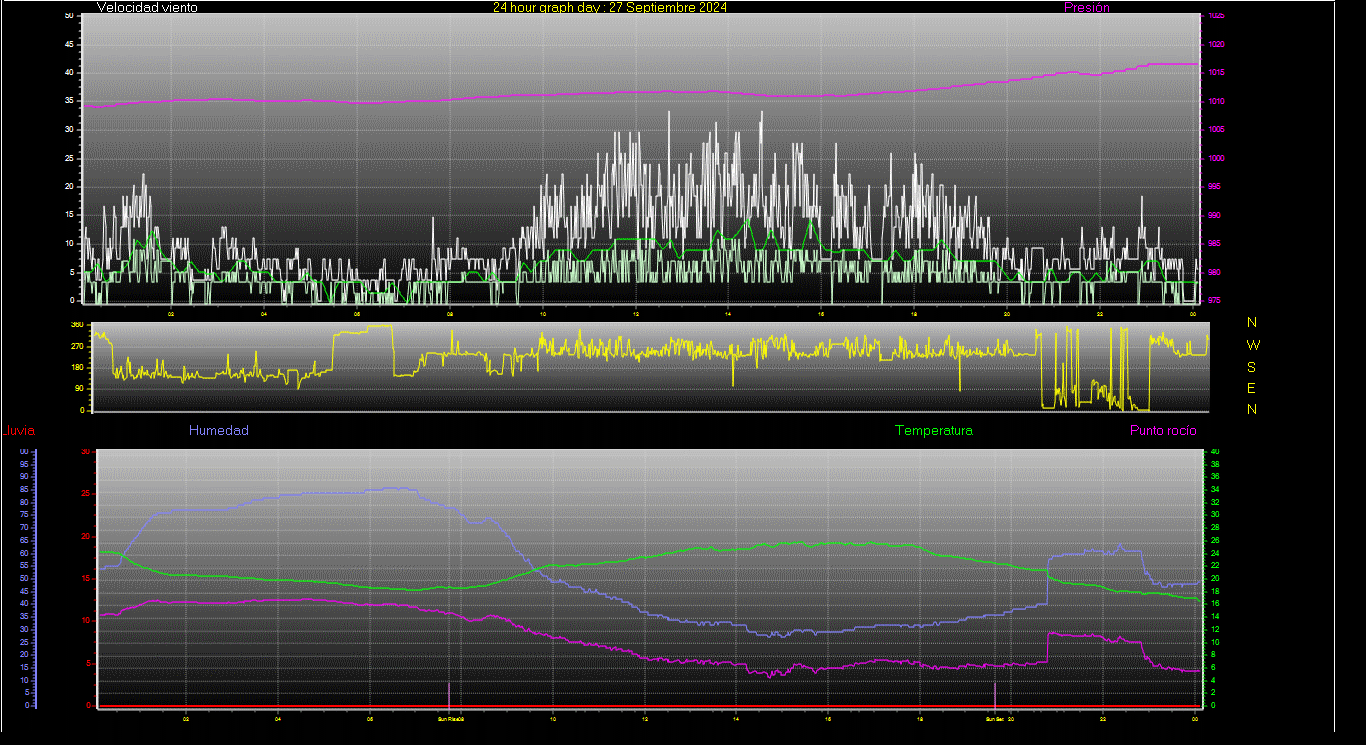The image size is (1366, 745).
Task: Click the 75 value on blue humidity axis
Action: click(x=24, y=515)
